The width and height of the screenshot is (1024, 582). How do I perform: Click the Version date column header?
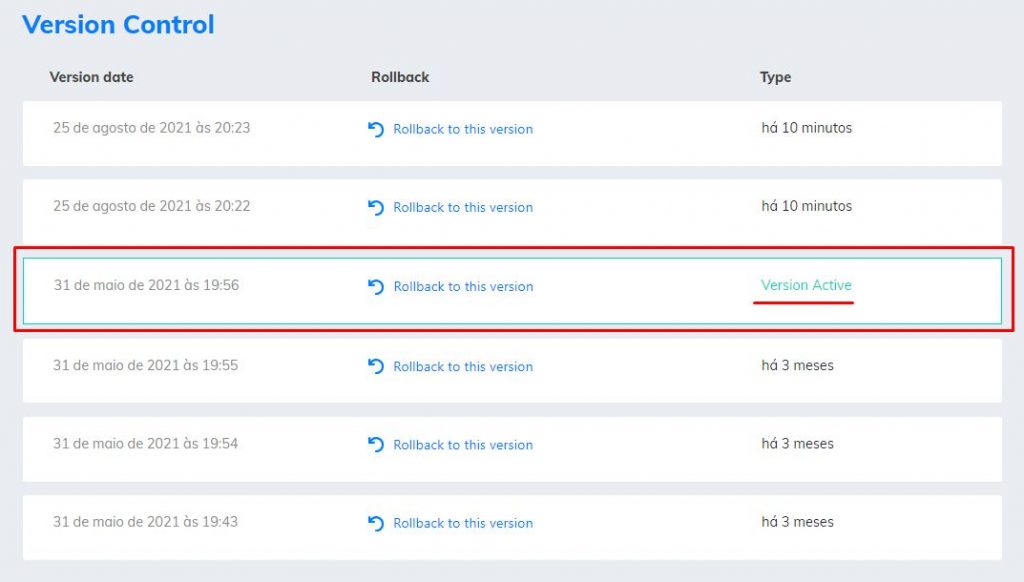coord(91,77)
